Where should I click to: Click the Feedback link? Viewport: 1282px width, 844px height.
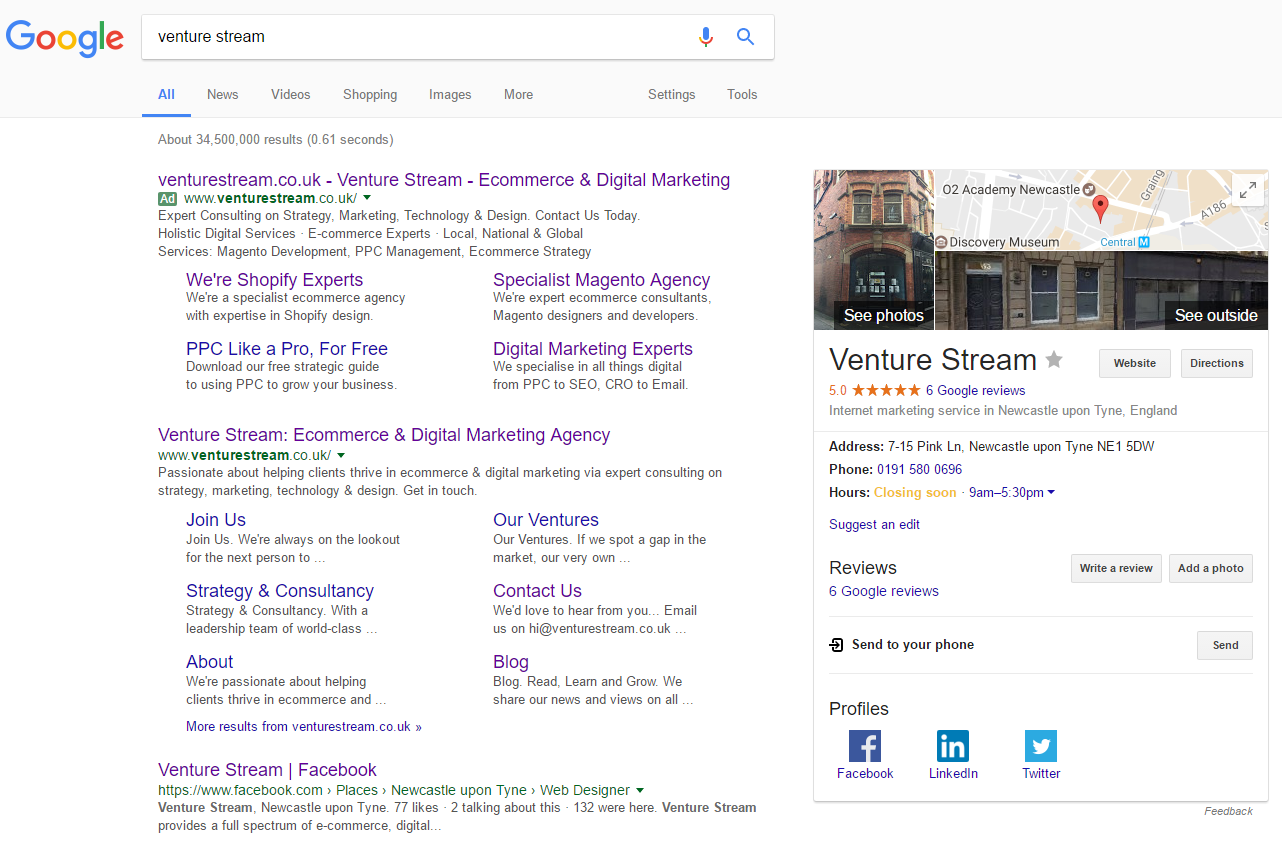tap(1228, 811)
